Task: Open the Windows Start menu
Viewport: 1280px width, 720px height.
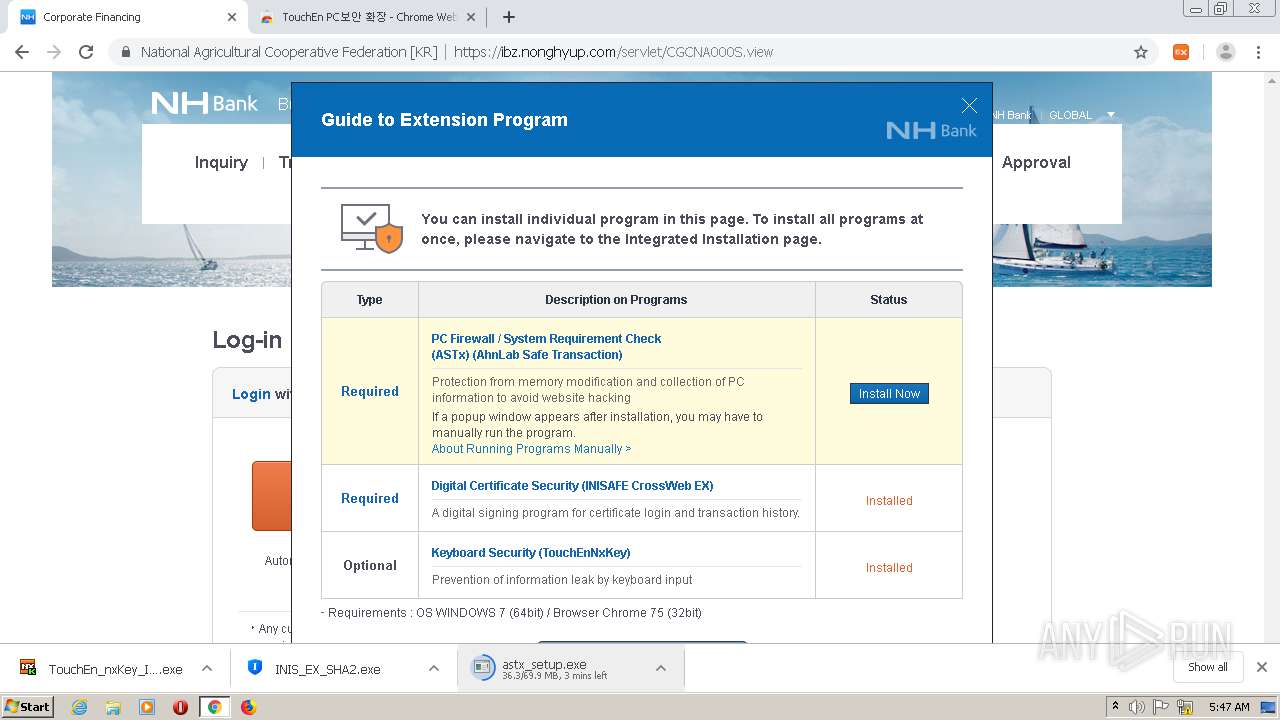Action: click(x=28, y=707)
